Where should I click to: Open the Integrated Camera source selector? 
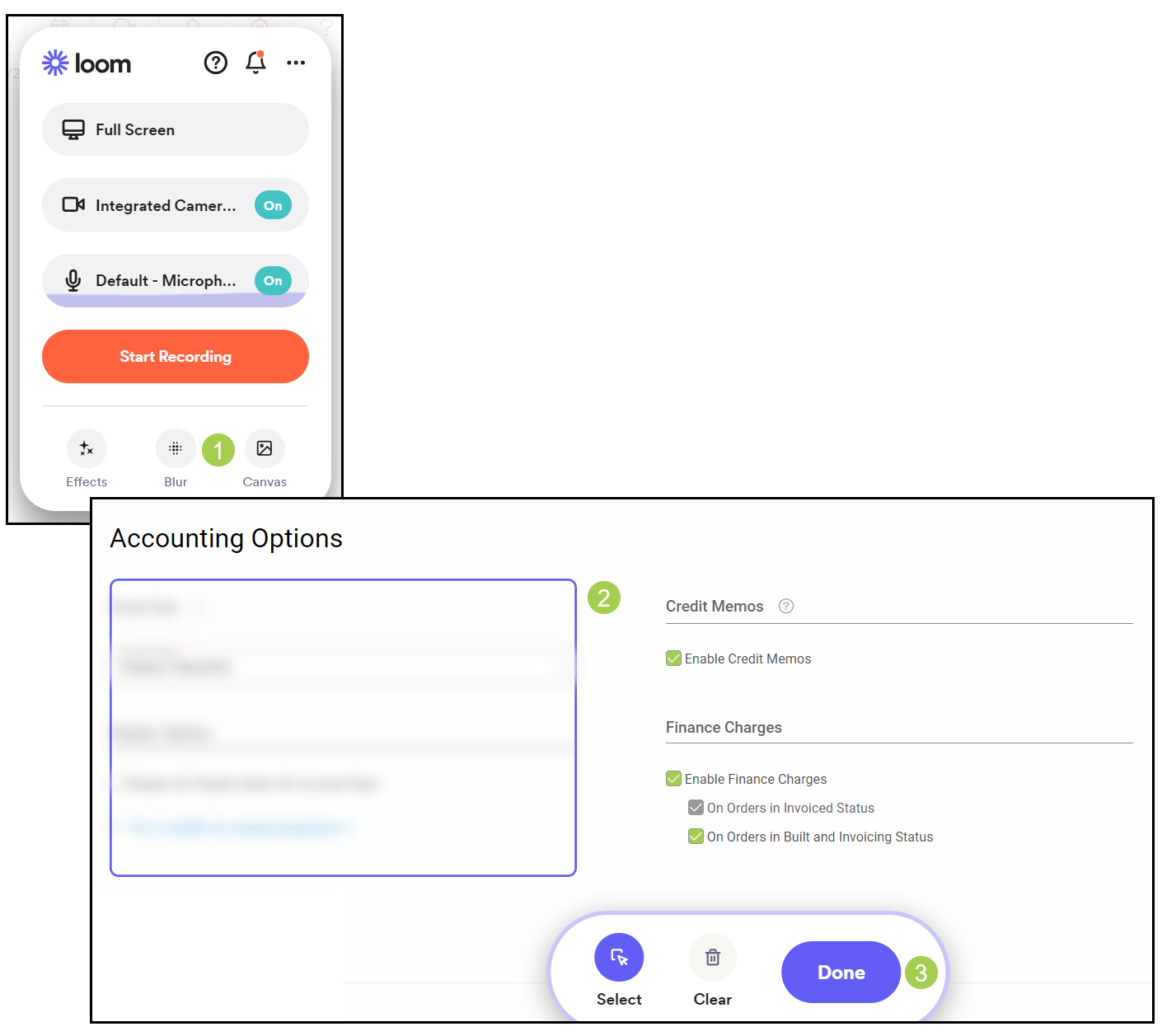pos(176,205)
